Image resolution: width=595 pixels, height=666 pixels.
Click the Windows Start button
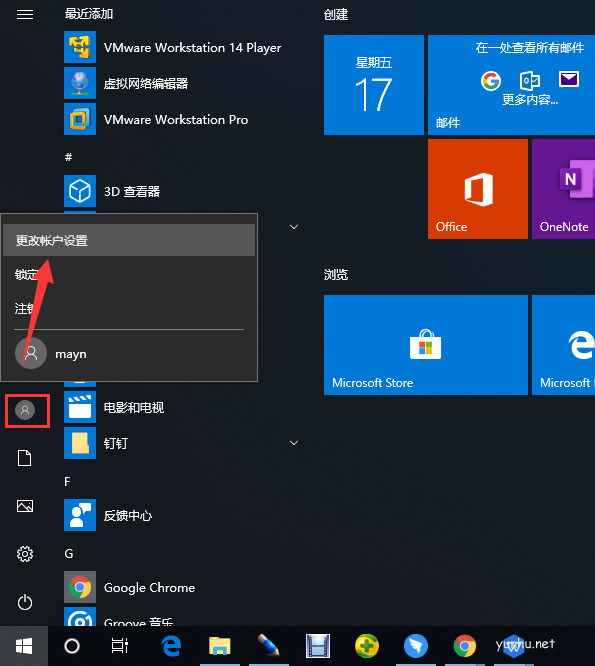24,646
